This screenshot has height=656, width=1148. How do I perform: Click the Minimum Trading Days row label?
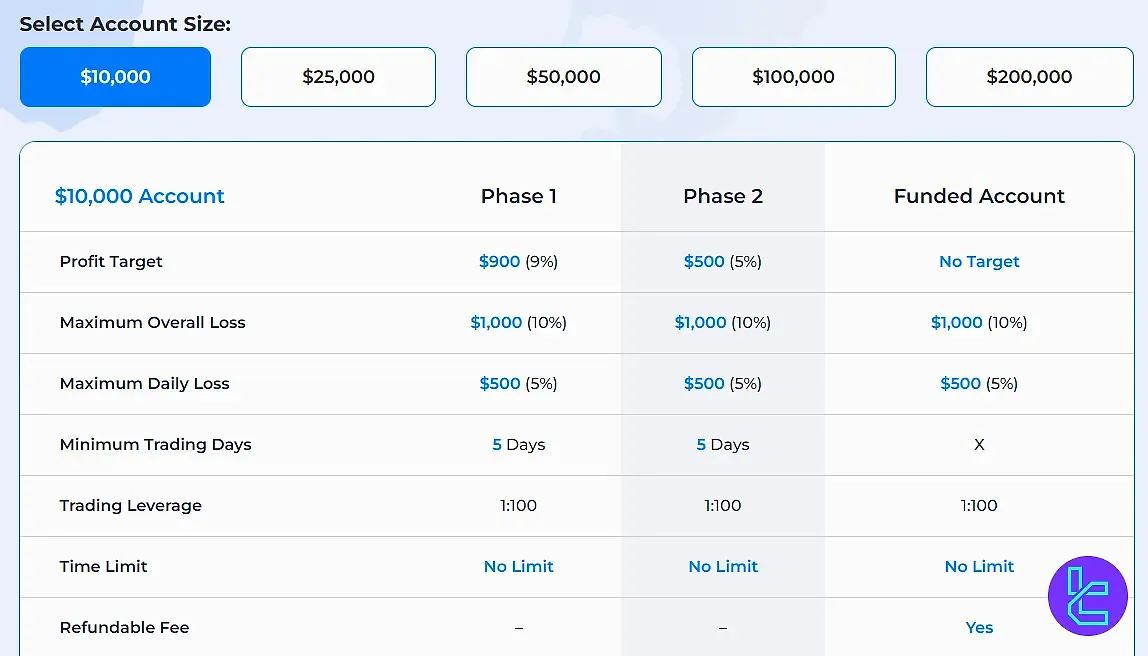tap(155, 445)
